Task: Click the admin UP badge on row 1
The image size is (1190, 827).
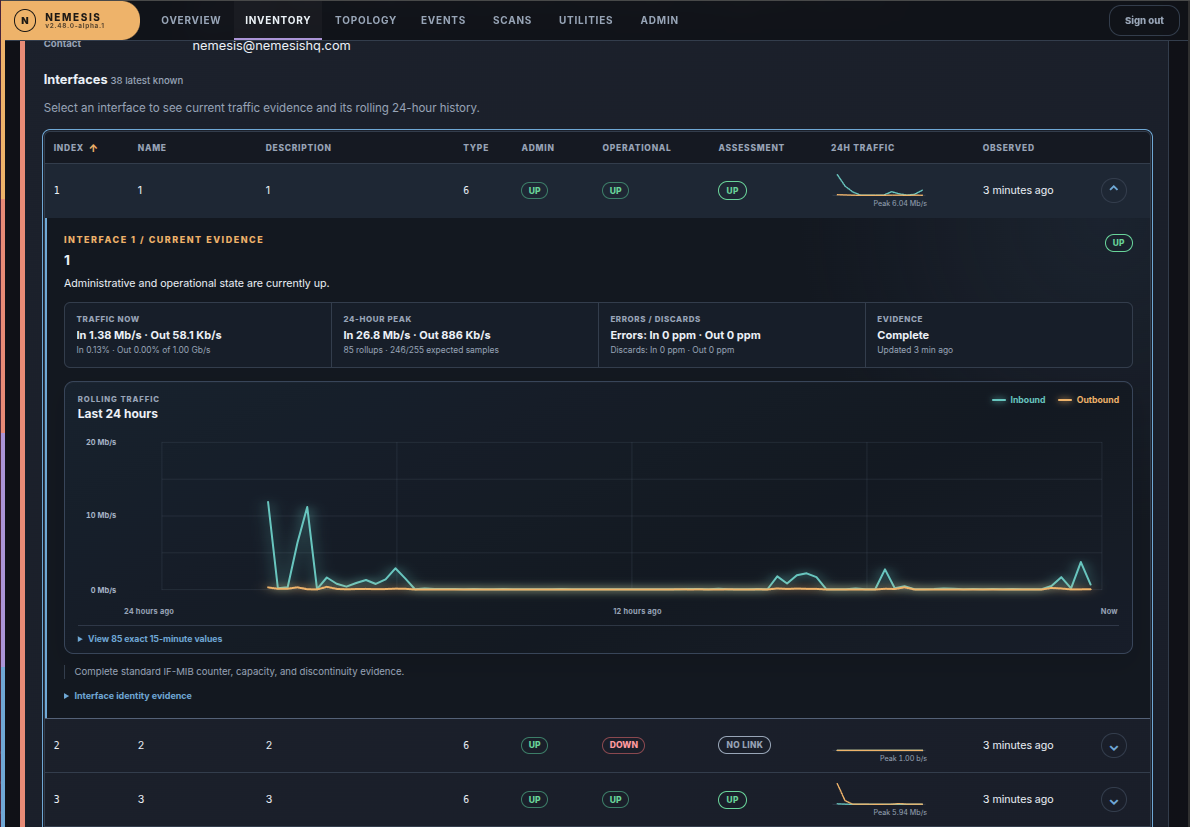Action: 534,190
